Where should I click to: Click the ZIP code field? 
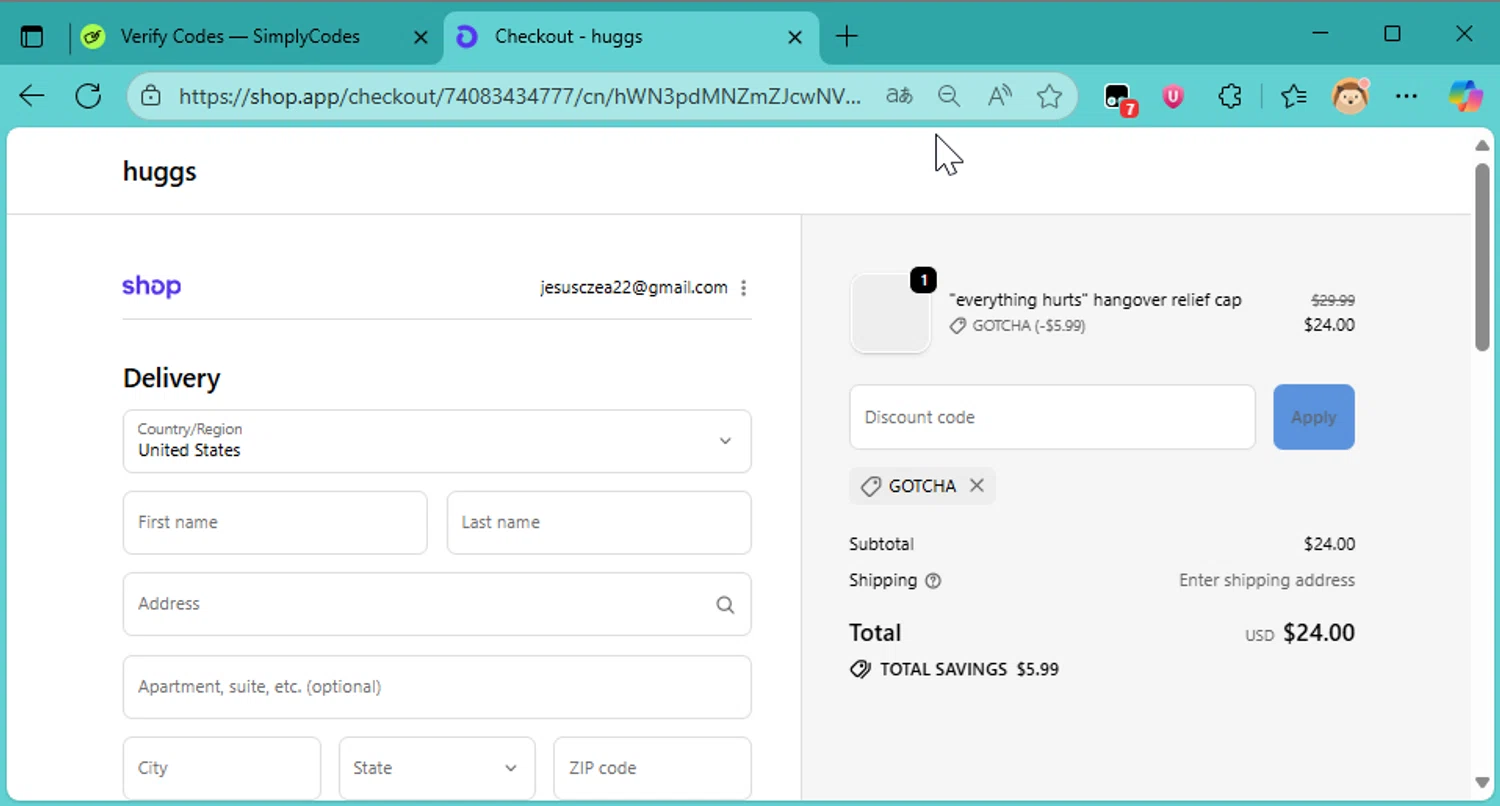(x=652, y=768)
